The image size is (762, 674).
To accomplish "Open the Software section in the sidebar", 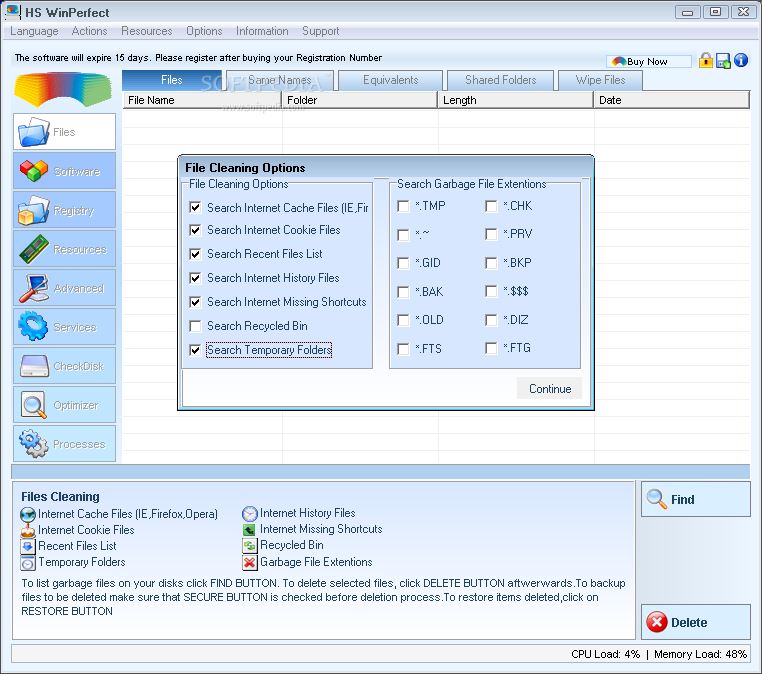I will 64,171.
